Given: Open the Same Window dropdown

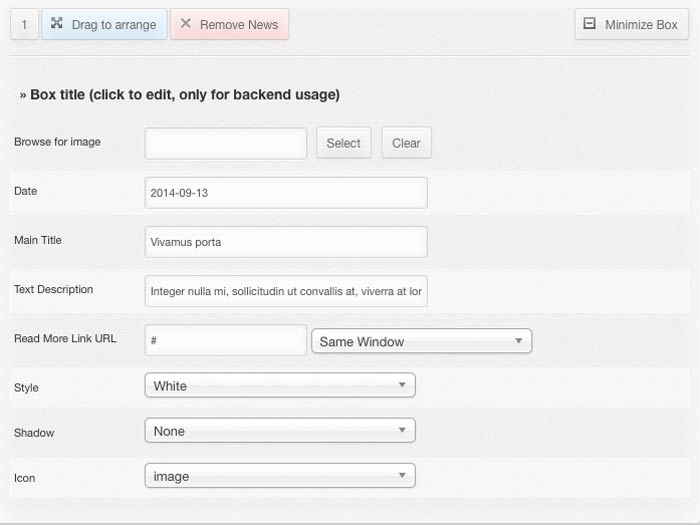Looking at the screenshot, I should click(421, 341).
